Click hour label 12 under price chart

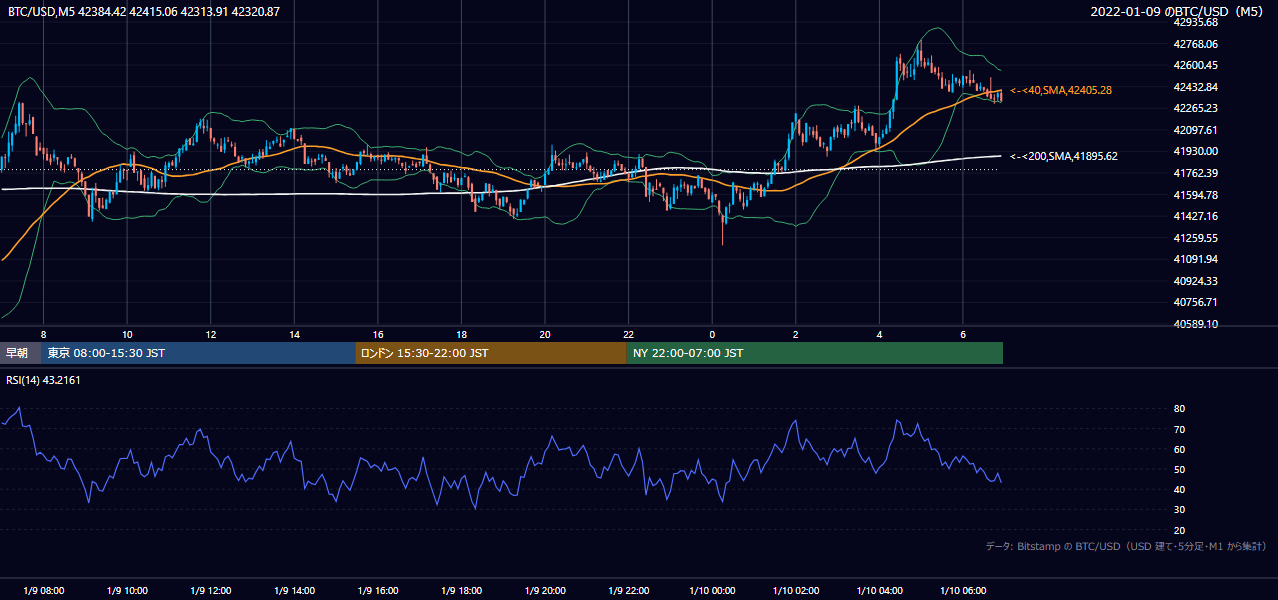211,334
